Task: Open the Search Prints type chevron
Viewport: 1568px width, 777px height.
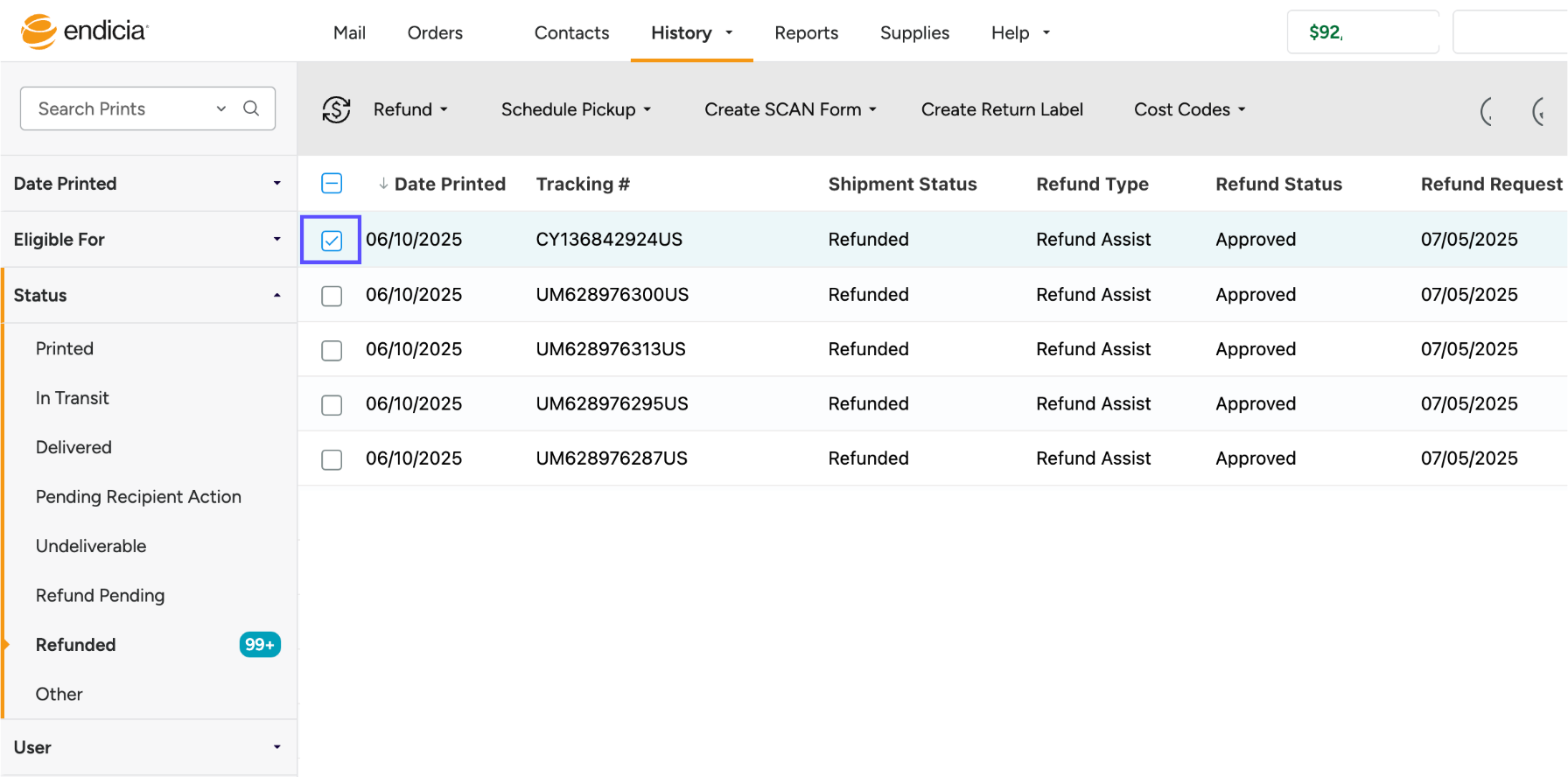Action: [x=221, y=108]
